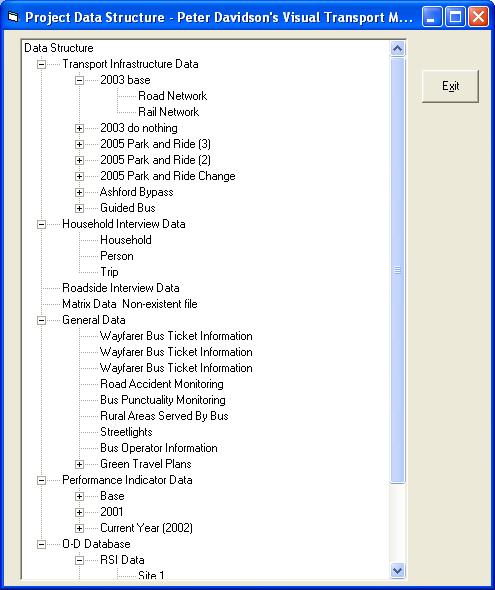Screen dimensions: 495x590
Task: Select the 2003 base label
Action: click(125, 80)
